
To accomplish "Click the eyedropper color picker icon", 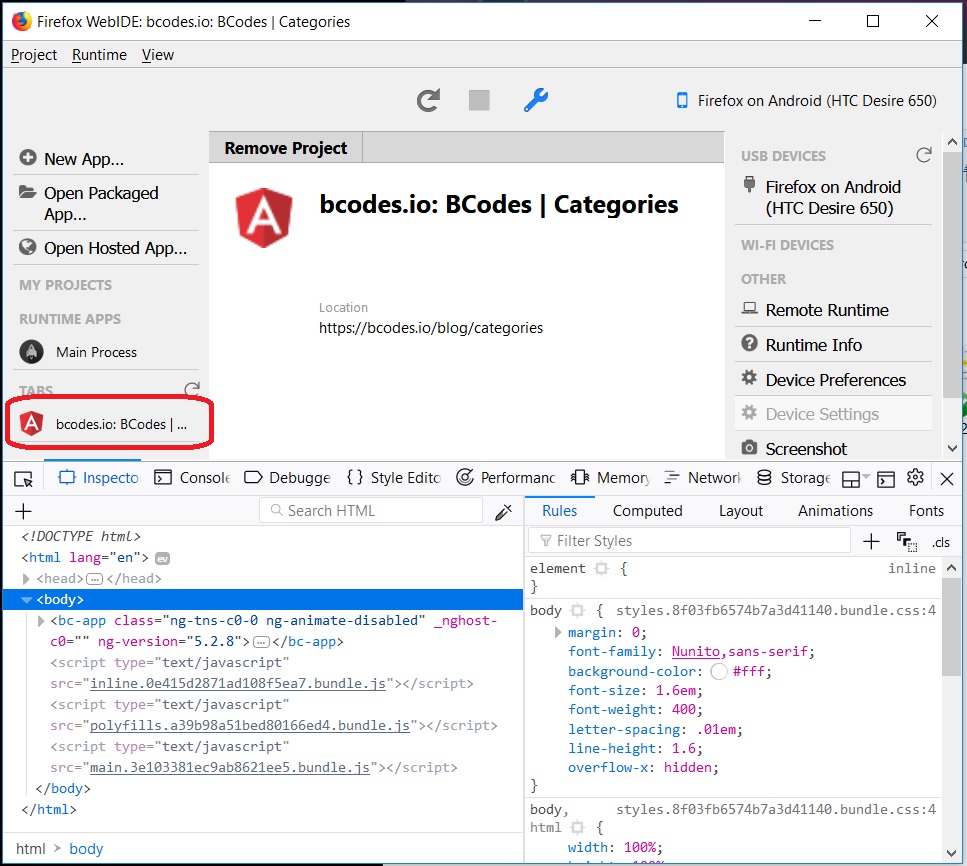I will tap(503, 512).
